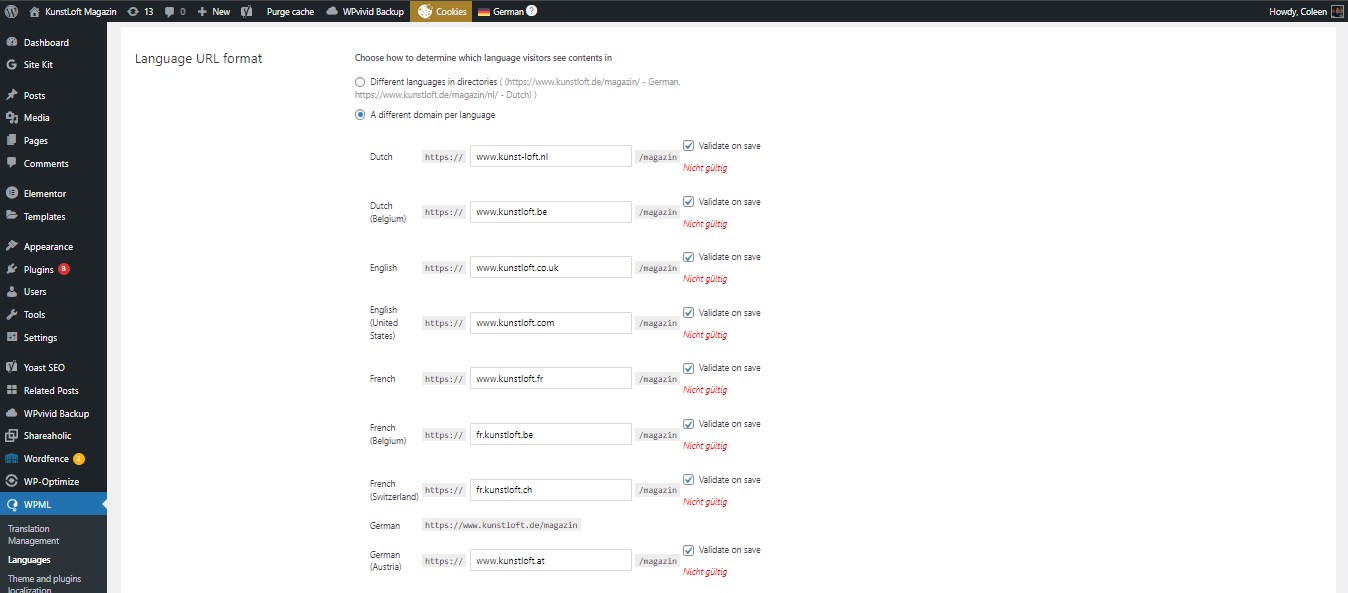Open Related Posts from the sidebar
Viewport: 1348px width, 593px height.
[53, 390]
